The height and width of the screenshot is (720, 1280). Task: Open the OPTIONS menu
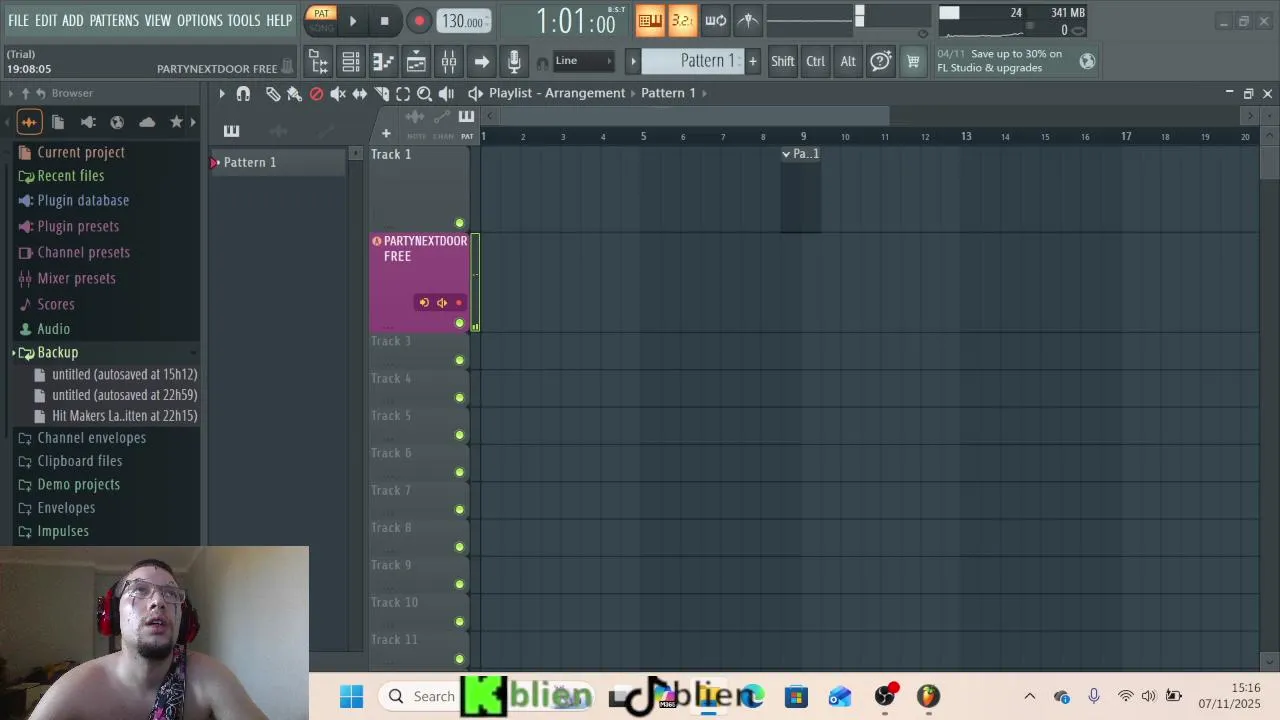pos(200,20)
